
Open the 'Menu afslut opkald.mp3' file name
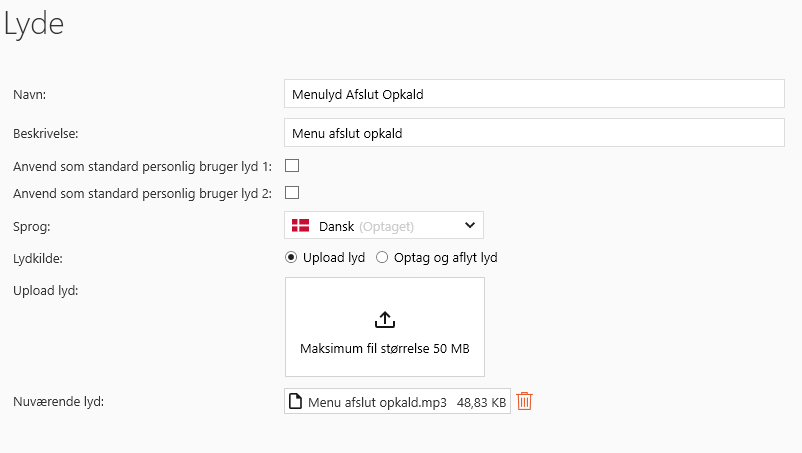(376, 402)
